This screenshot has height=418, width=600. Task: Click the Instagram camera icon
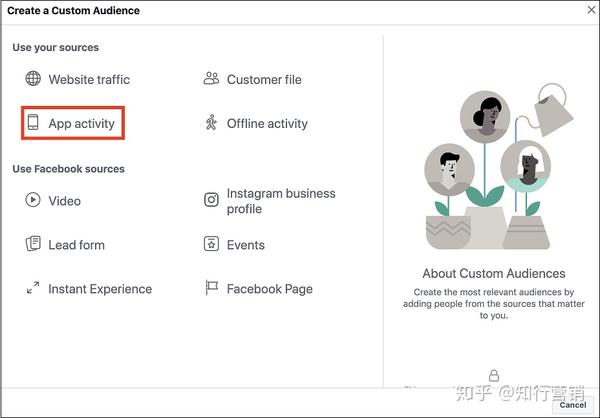(211, 200)
